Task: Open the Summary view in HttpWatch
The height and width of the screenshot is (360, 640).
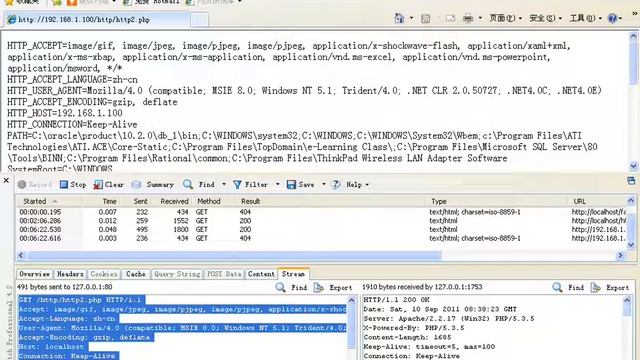Action: 153,184
